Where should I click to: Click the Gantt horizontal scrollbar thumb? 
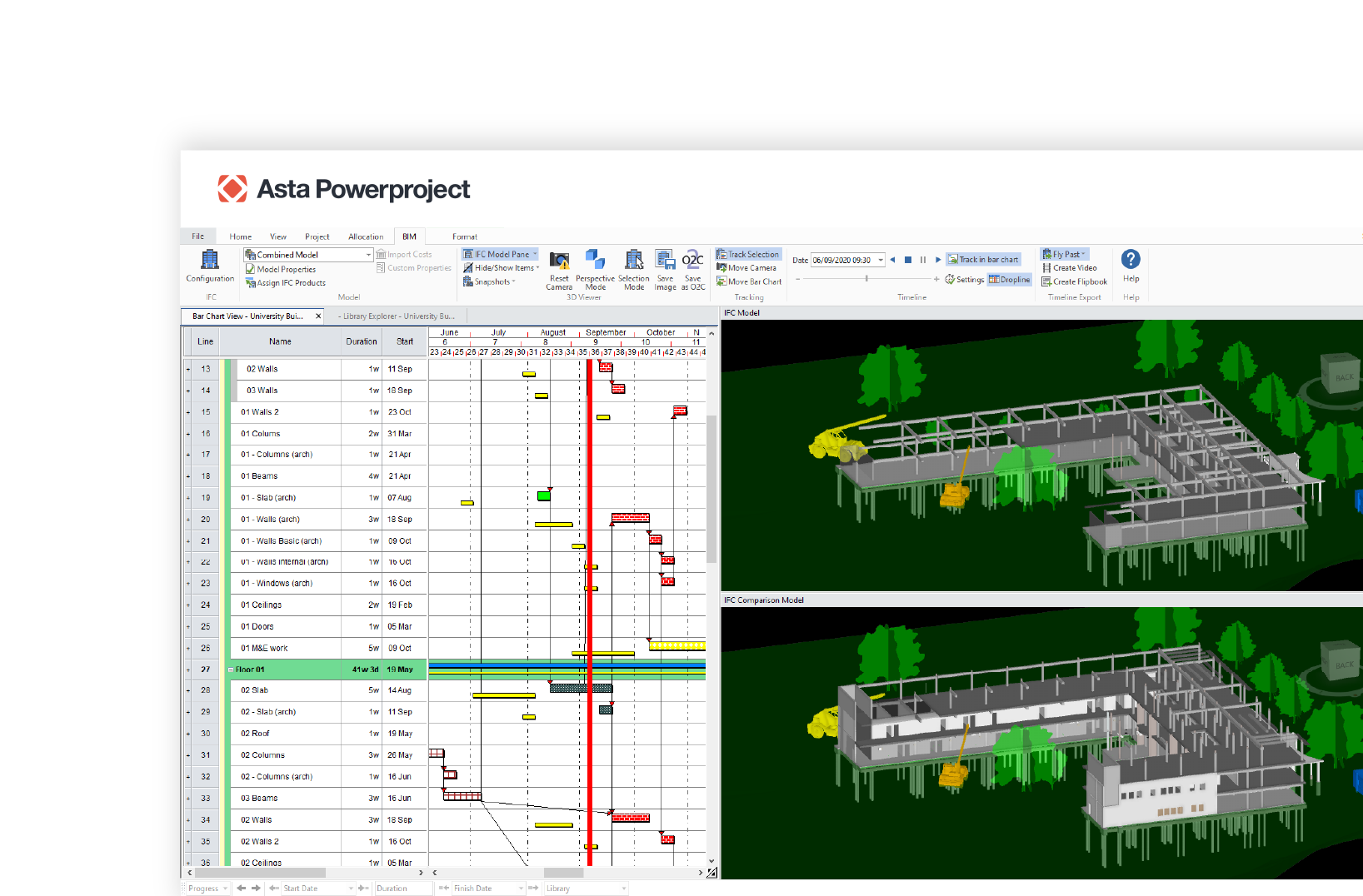564,873
